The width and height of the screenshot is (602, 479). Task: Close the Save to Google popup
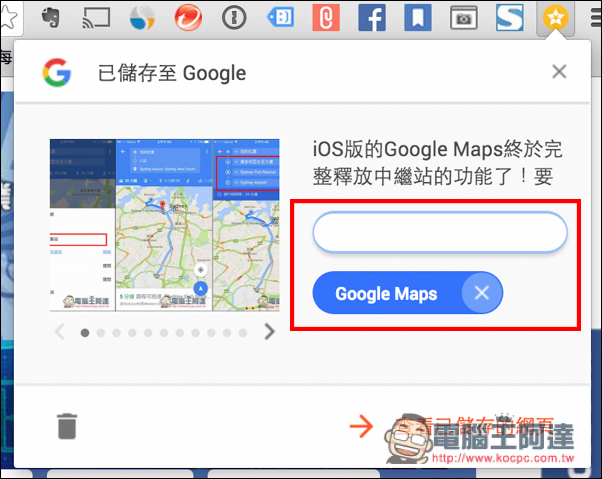point(559,71)
